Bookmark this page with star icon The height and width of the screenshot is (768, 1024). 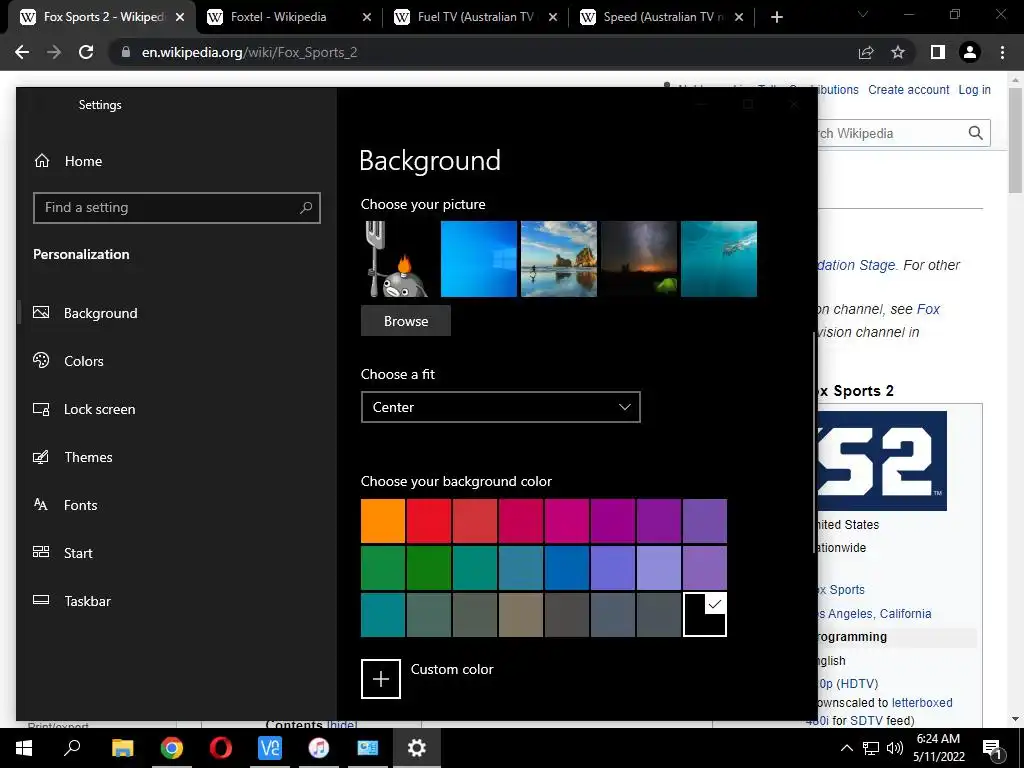898,52
